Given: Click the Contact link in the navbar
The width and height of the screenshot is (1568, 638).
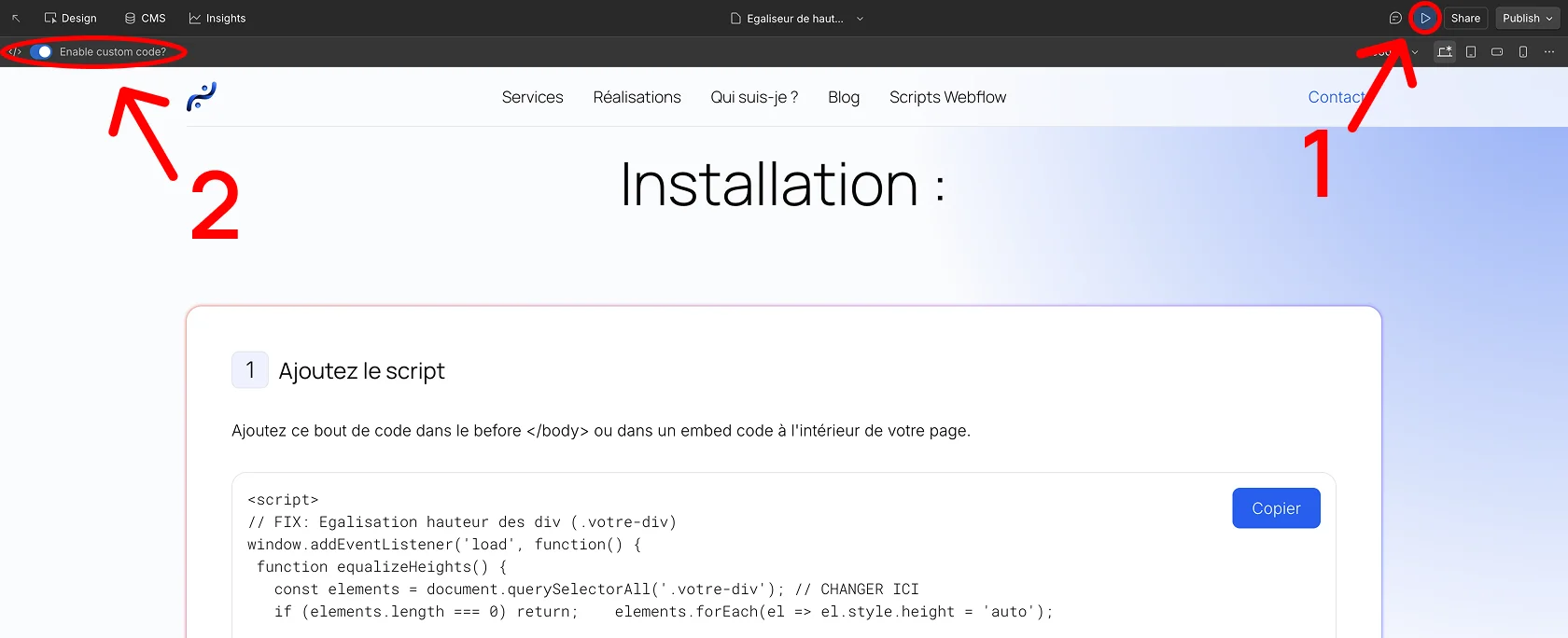Looking at the screenshot, I should click(x=1337, y=97).
